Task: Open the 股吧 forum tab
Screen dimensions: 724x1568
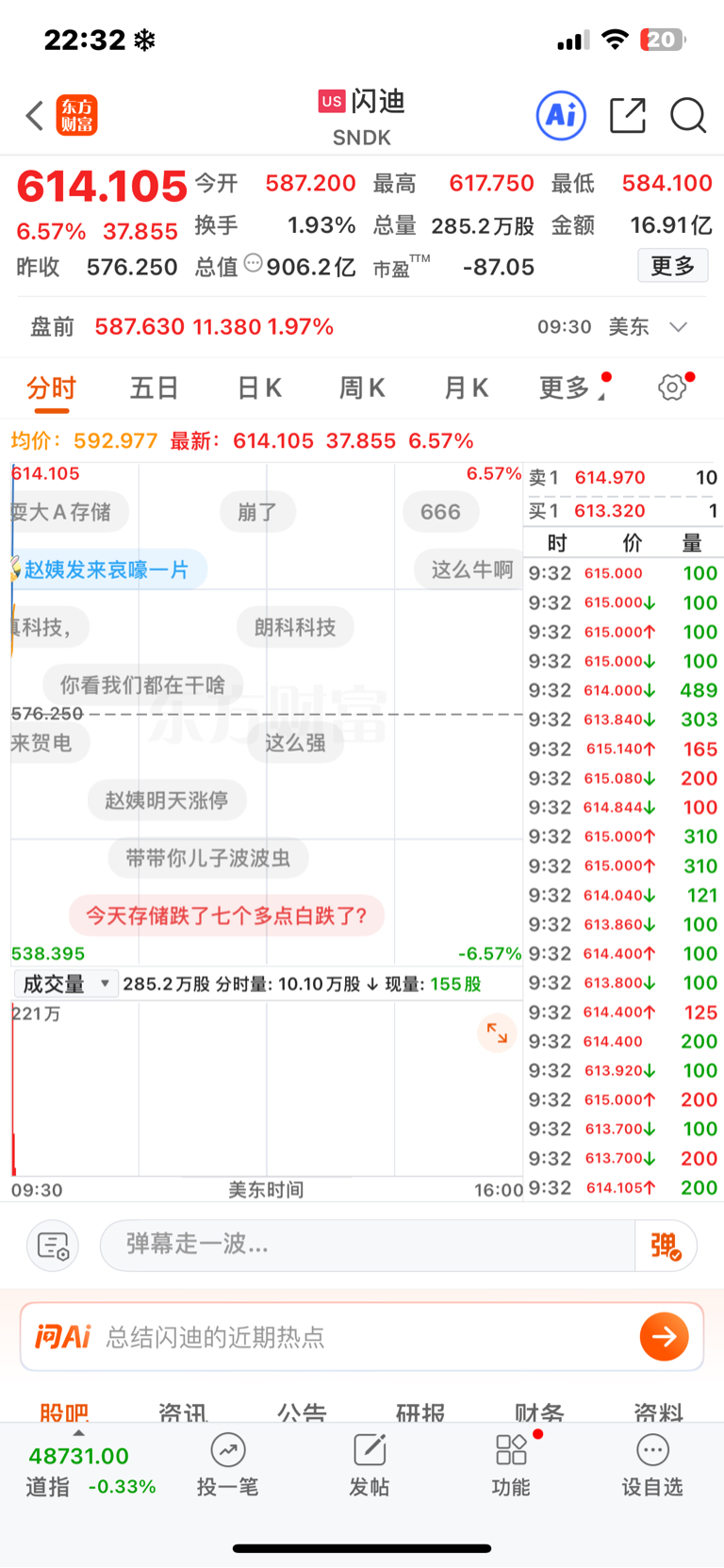Action: coord(64,1411)
